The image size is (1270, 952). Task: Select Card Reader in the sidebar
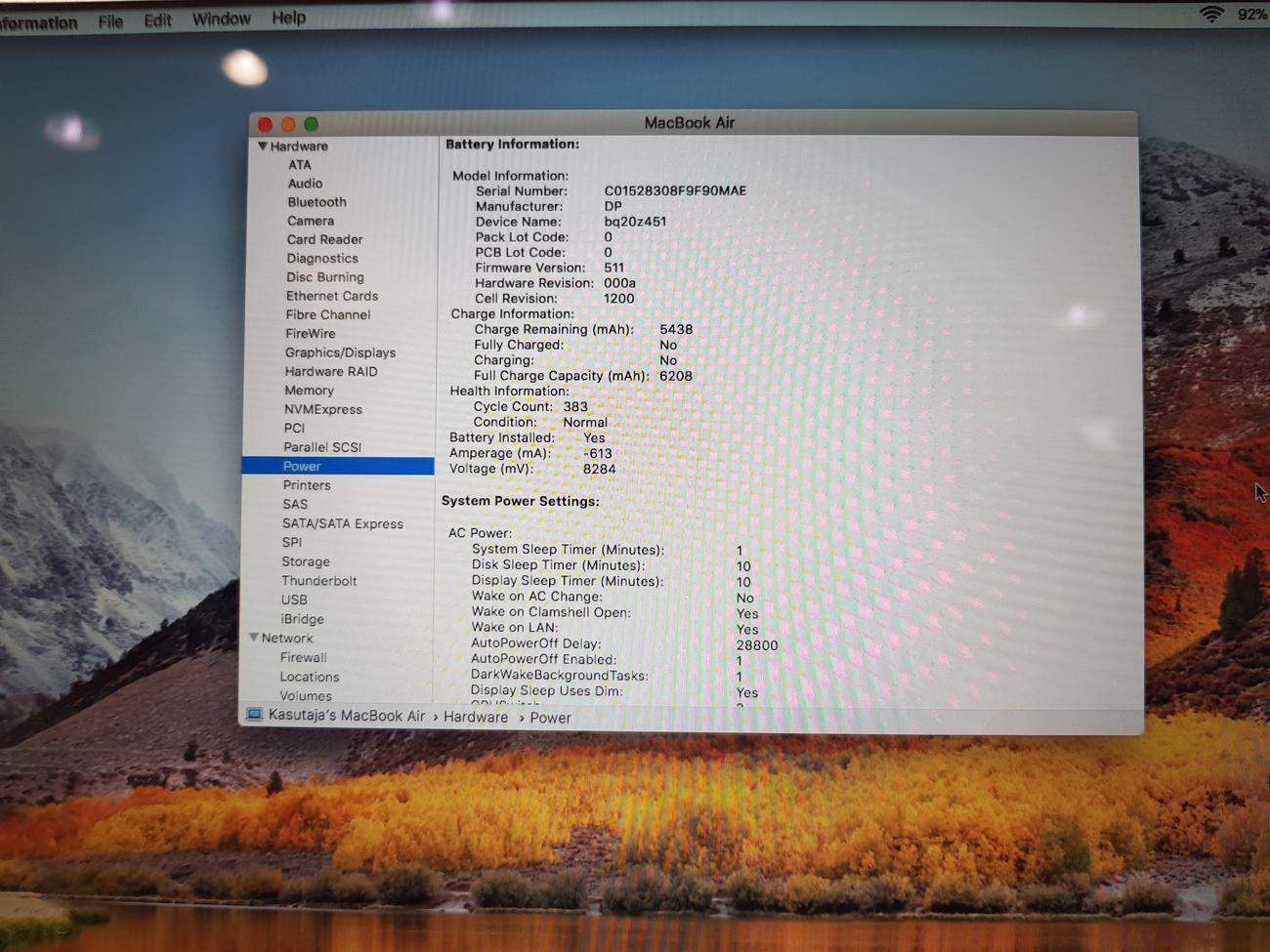tap(324, 239)
